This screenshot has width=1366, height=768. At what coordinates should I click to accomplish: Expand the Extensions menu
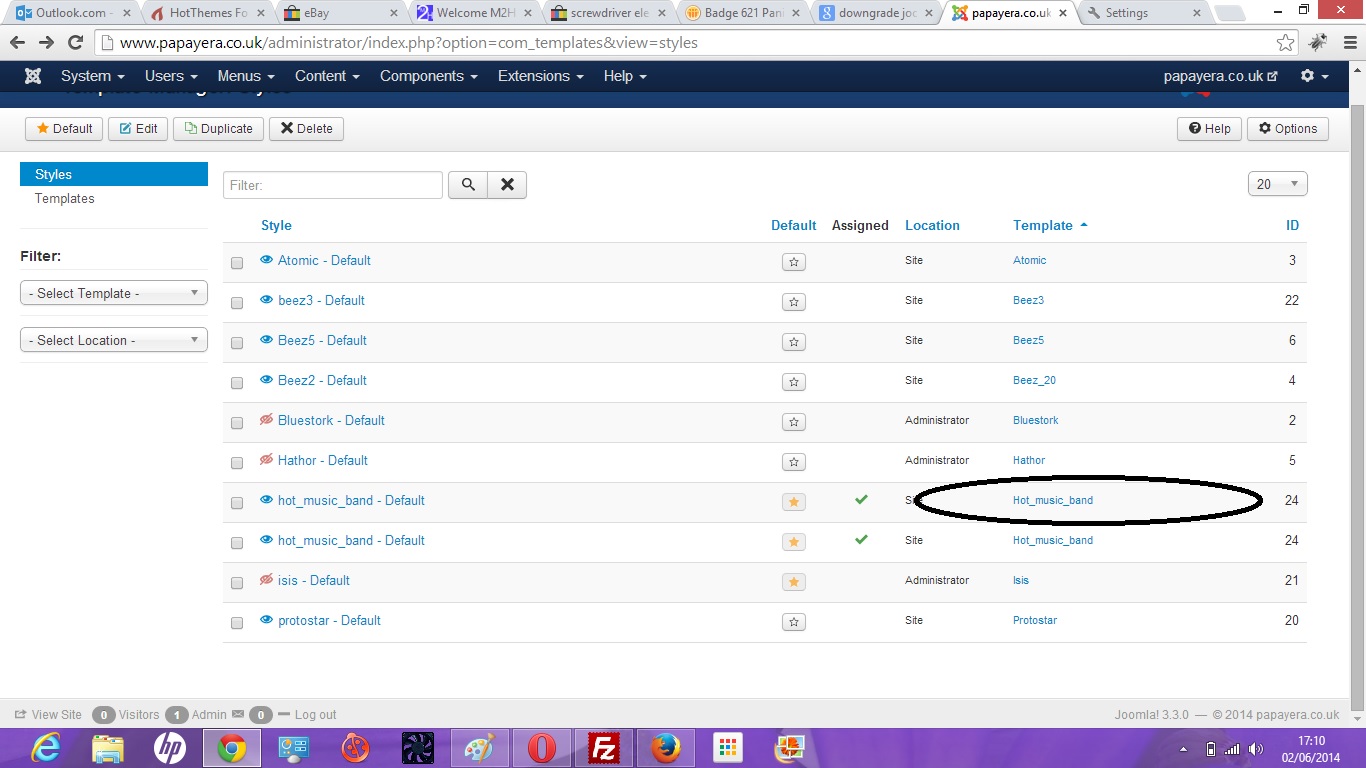click(541, 76)
